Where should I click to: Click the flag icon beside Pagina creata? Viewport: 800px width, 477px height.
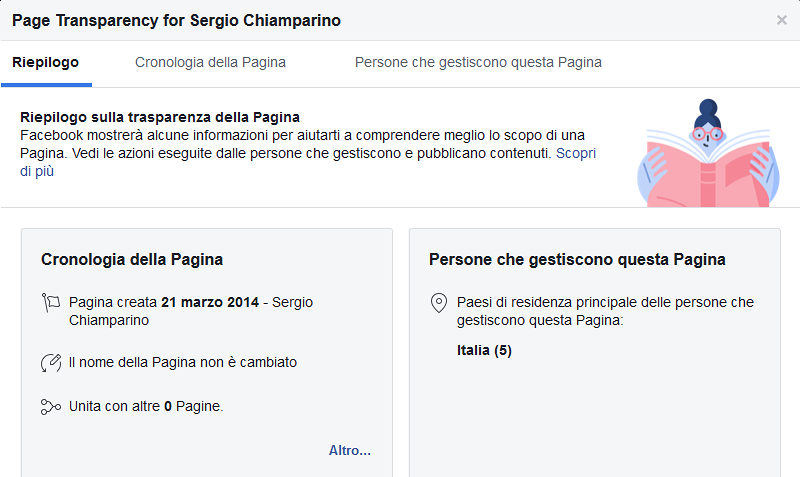click(x=51, y=303)
